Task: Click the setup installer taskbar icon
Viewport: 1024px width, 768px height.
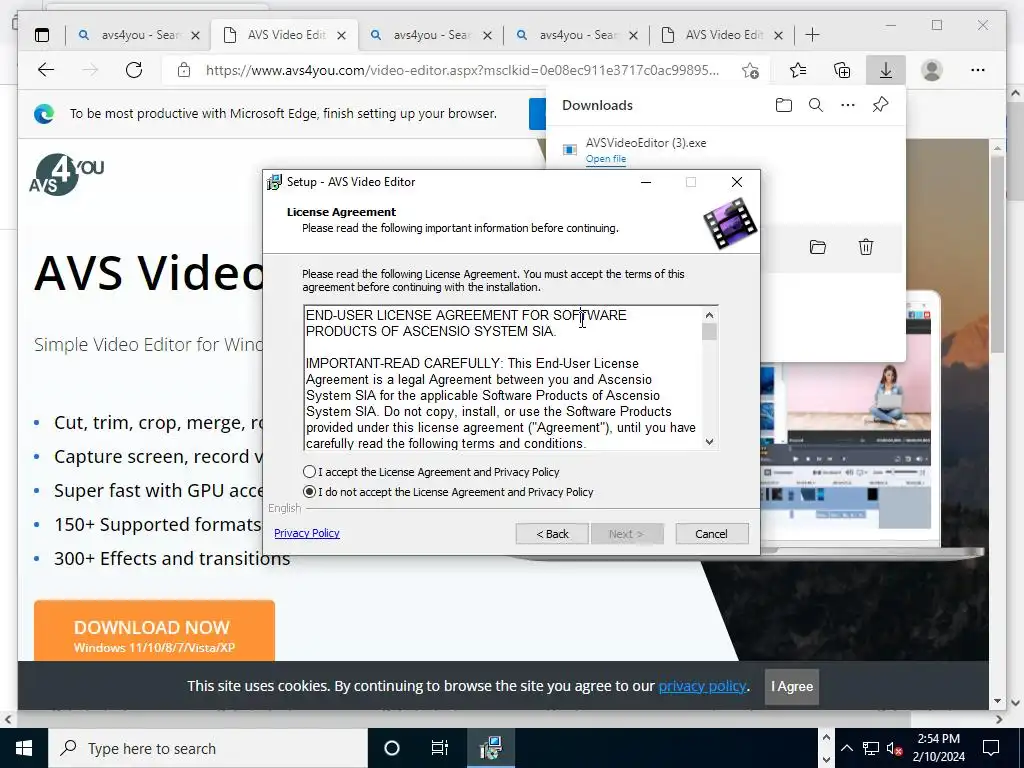Action: [490, 748]
